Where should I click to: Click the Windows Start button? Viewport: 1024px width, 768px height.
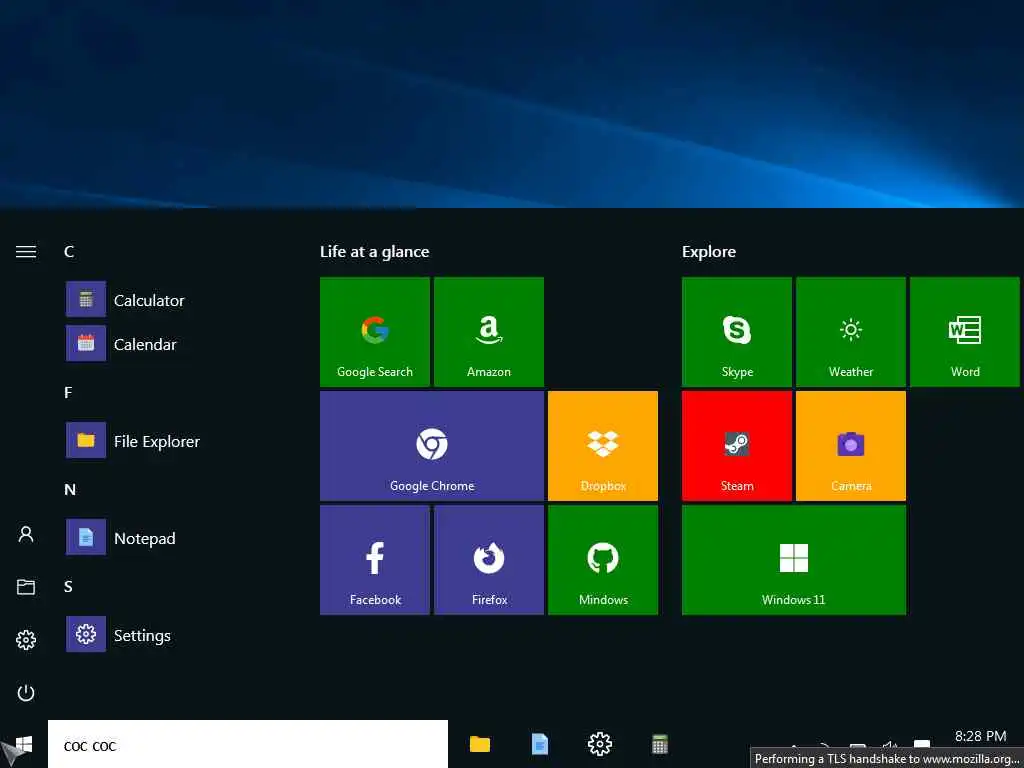(x=24, y=744)
